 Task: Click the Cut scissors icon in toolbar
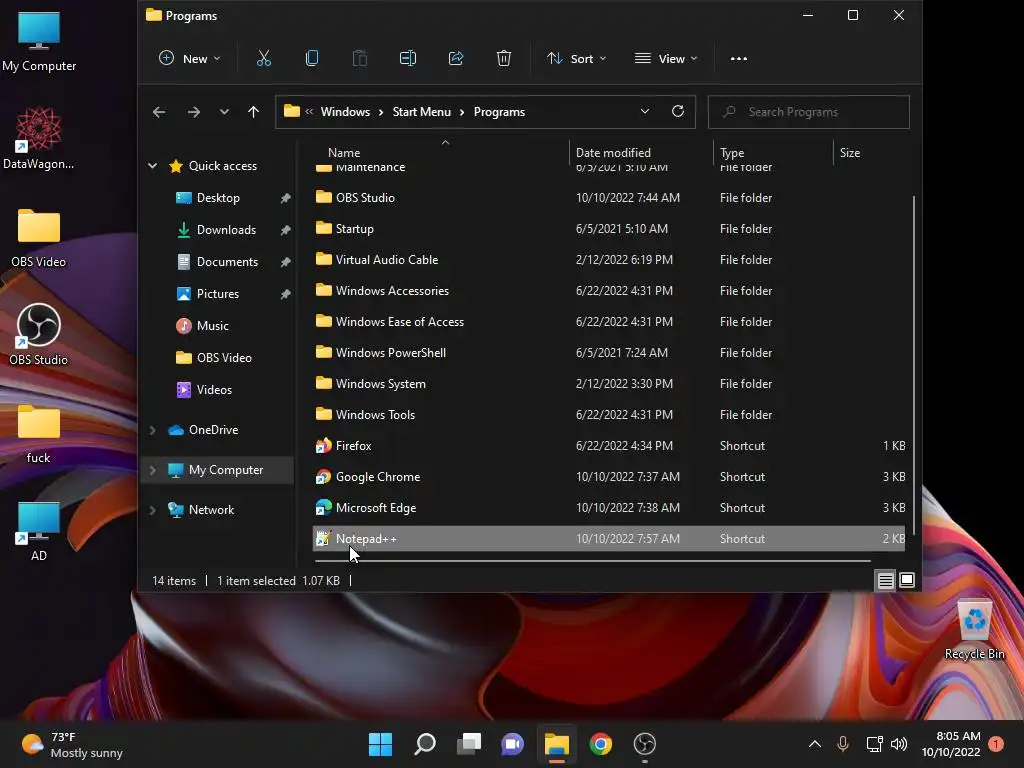(264, 59)
